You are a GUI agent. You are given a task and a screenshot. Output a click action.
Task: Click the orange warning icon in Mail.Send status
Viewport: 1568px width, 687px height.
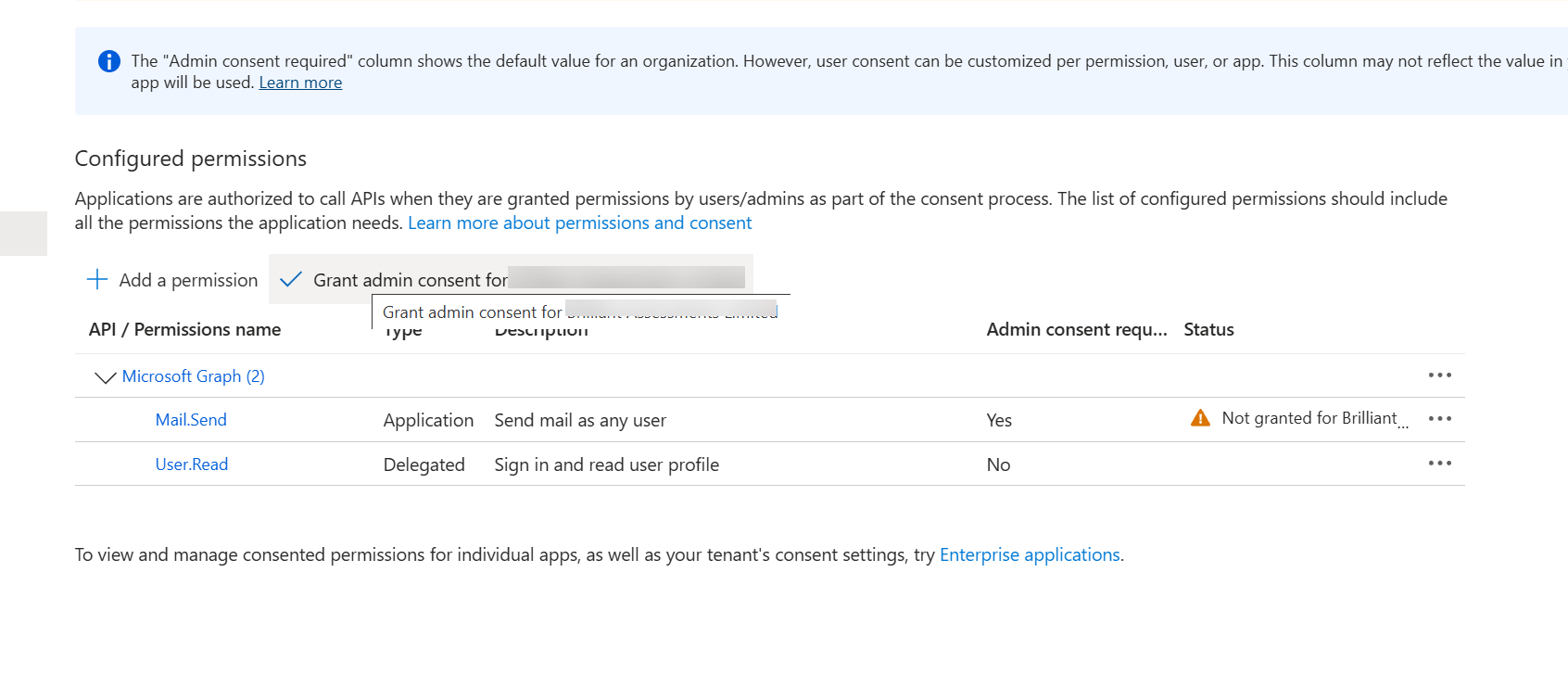(x=1200, y=418)
